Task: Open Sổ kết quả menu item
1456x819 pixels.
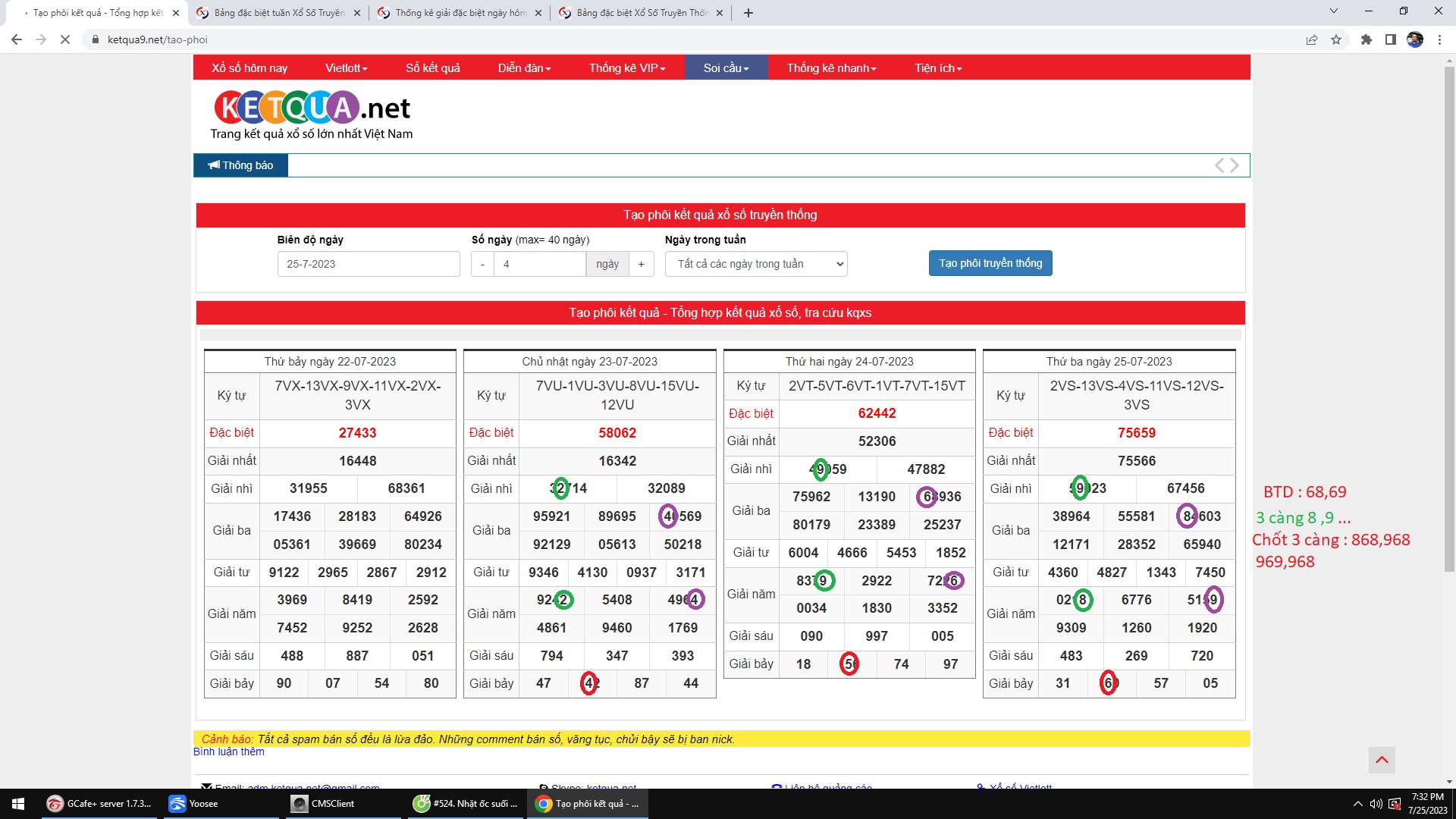Action: point(432,68)
